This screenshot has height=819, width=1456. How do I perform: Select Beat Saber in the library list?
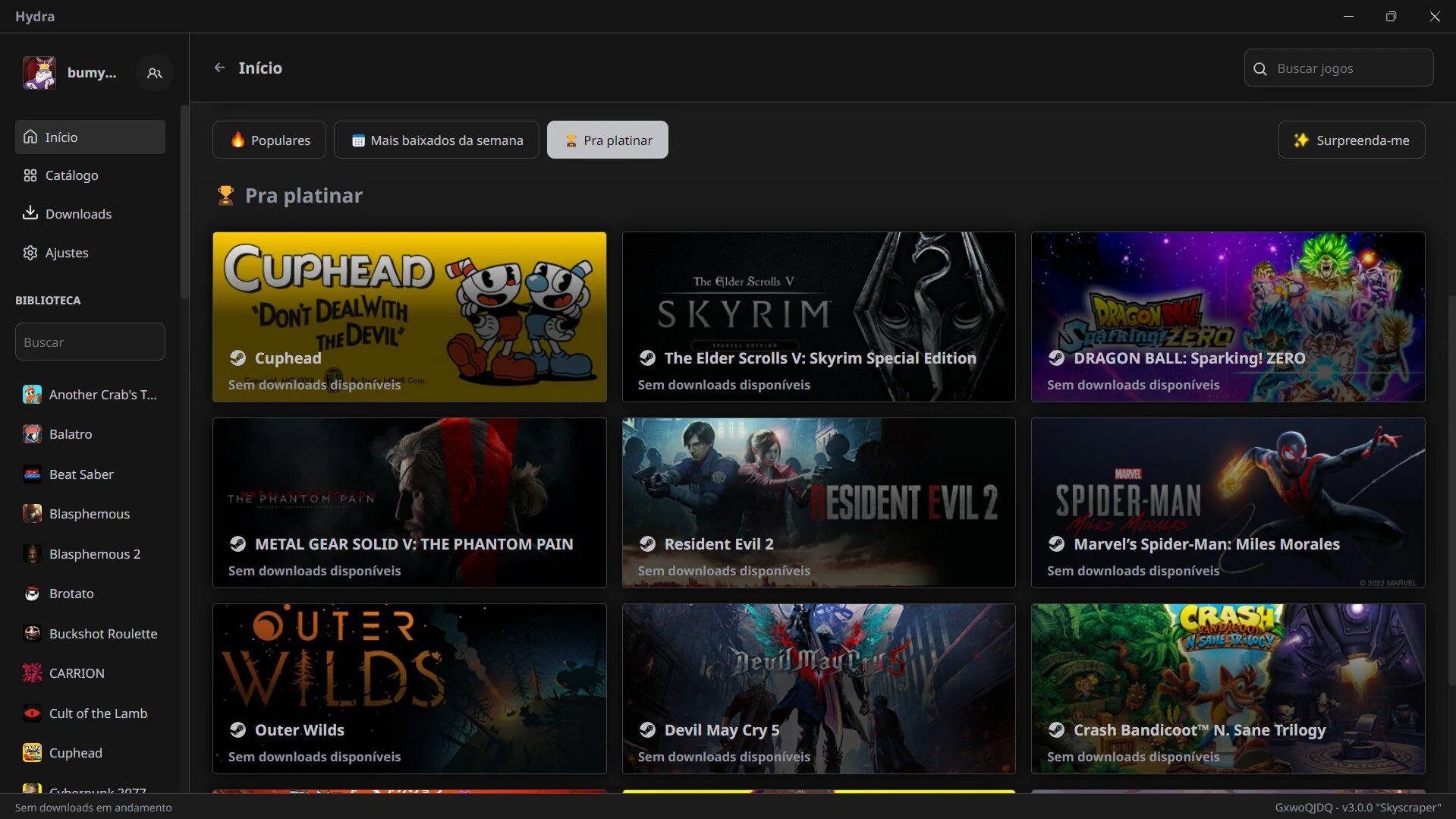90,474
